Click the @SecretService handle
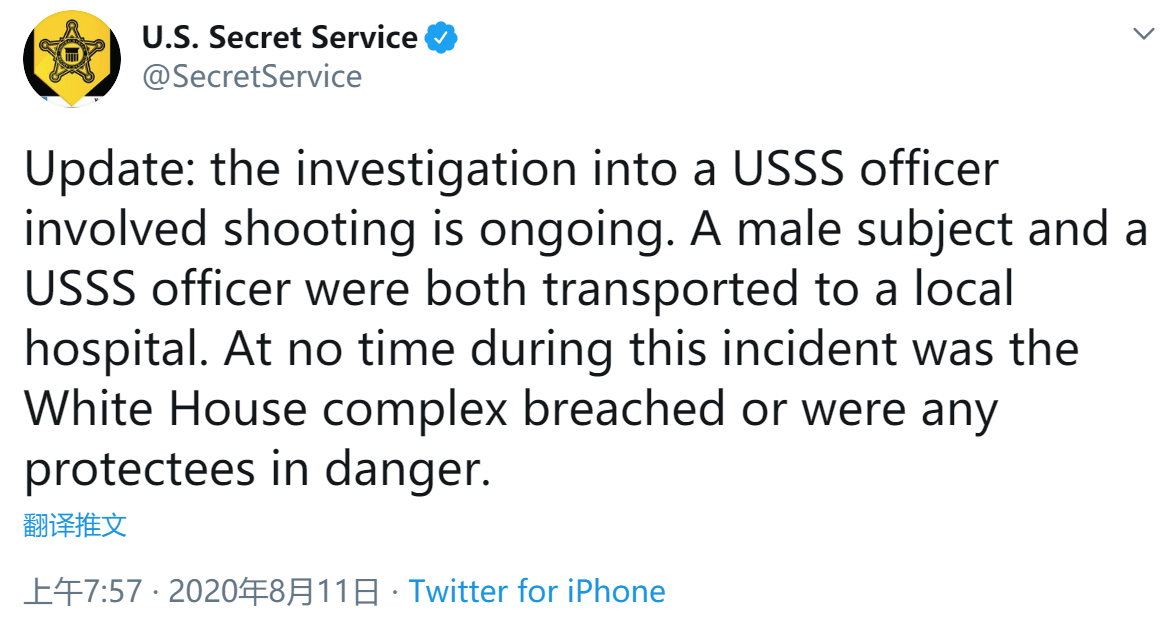The height and width of the screenshot is (630, 1176). point(252,76)
